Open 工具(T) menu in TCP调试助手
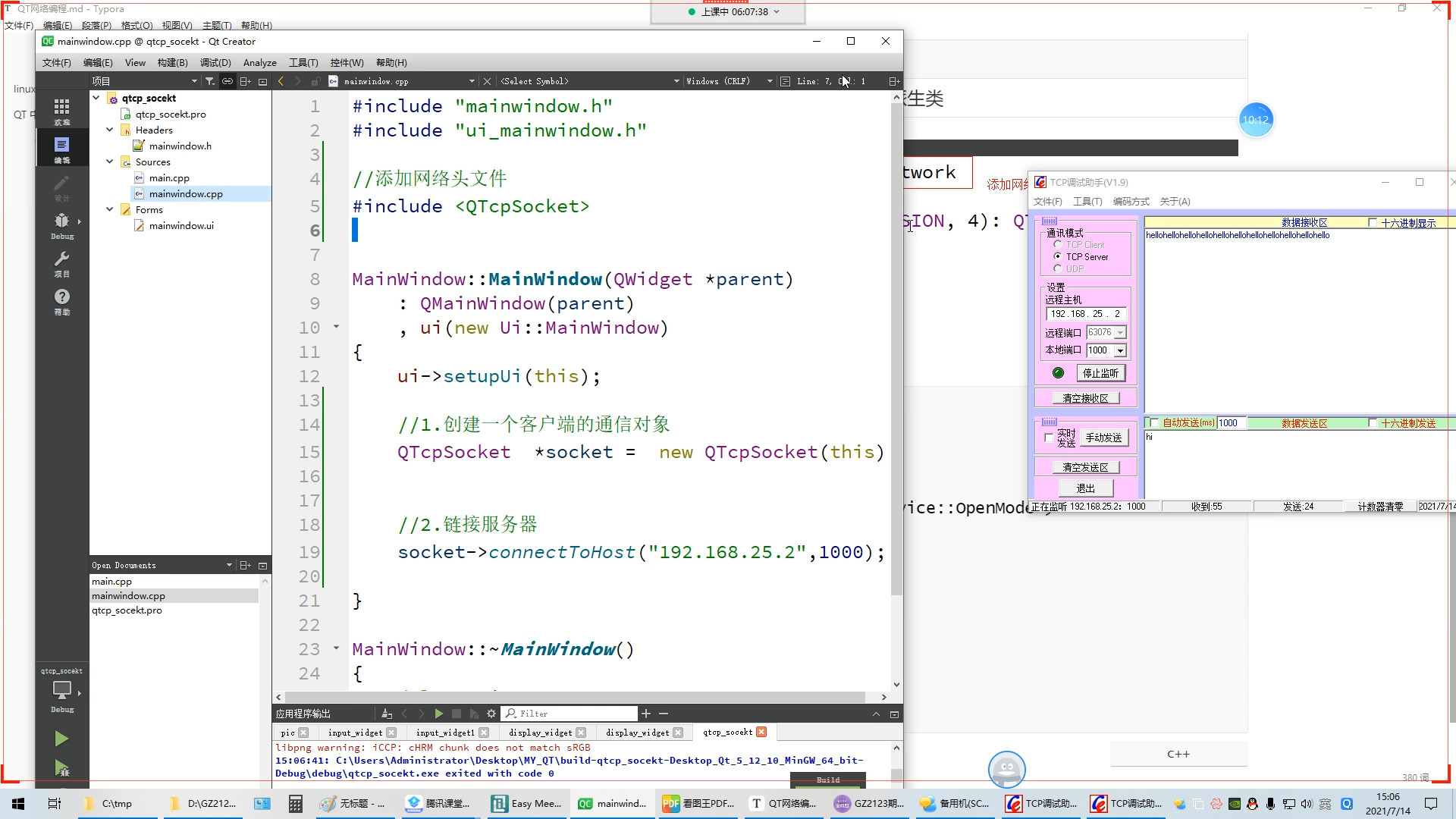The image size is (1456, 819). pyautogui.click(x=1087, y=201)
